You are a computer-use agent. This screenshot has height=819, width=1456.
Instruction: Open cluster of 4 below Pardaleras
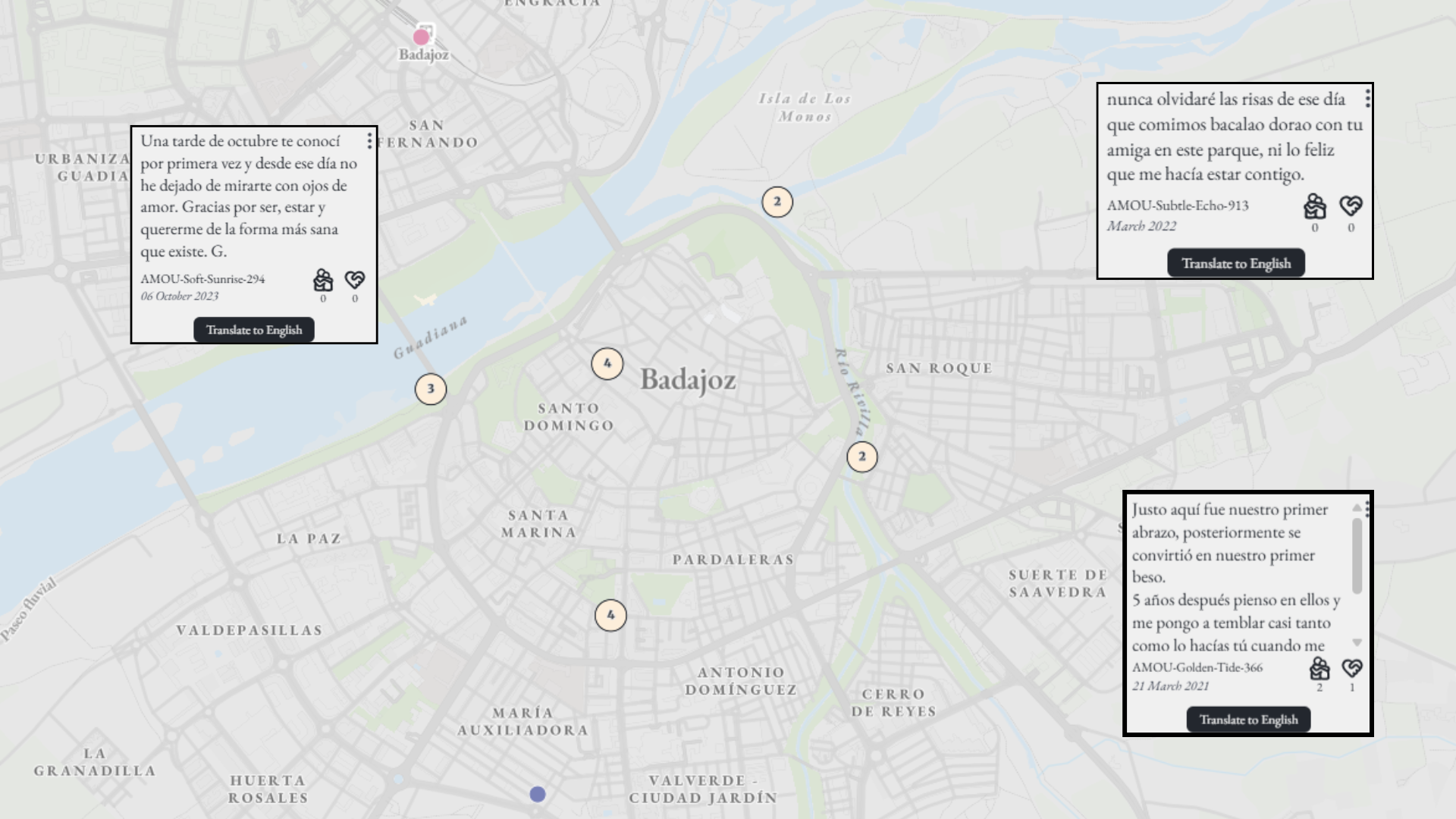point(611,615)
